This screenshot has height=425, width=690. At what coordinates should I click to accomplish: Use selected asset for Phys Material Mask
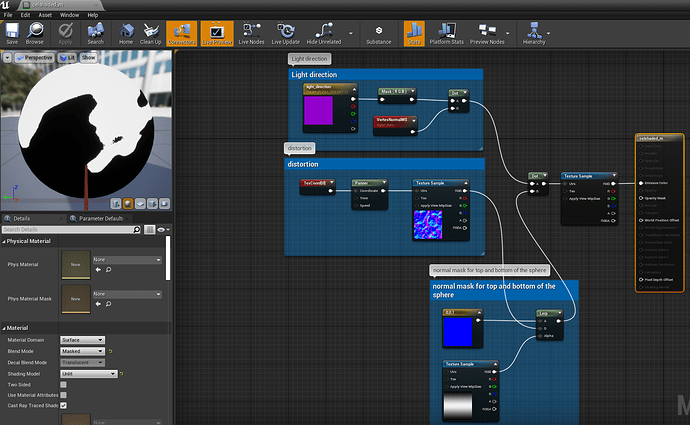point(98,304)
